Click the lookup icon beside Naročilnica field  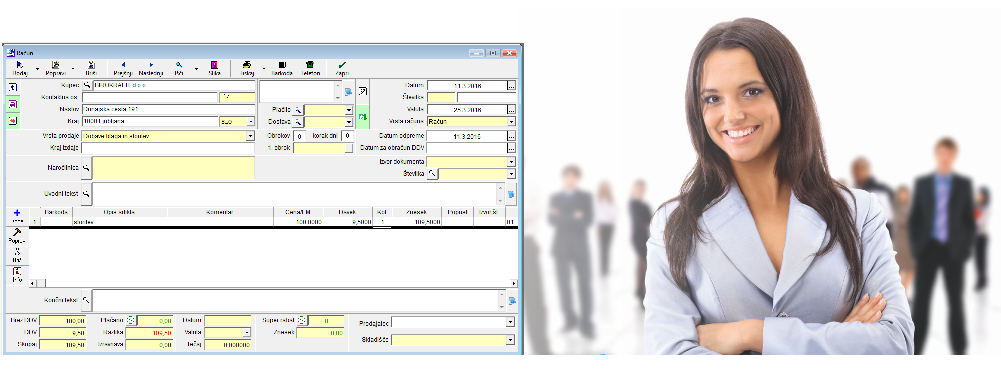[86, 168]
